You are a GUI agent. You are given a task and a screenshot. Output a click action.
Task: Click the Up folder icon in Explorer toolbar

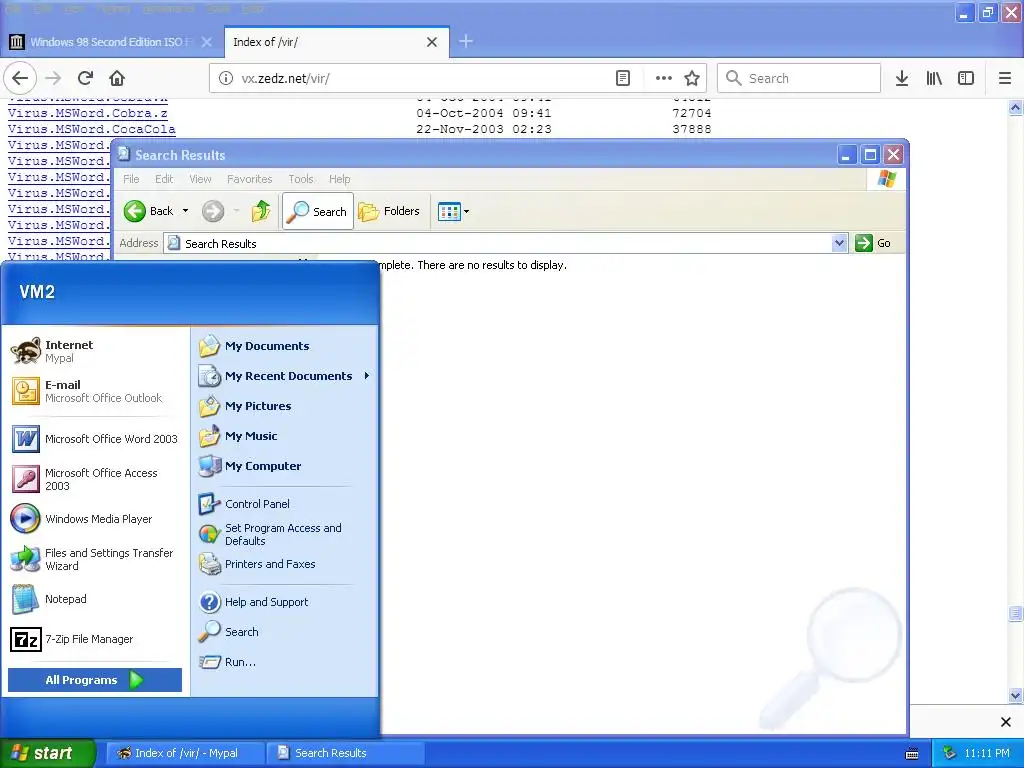(261, 211)
